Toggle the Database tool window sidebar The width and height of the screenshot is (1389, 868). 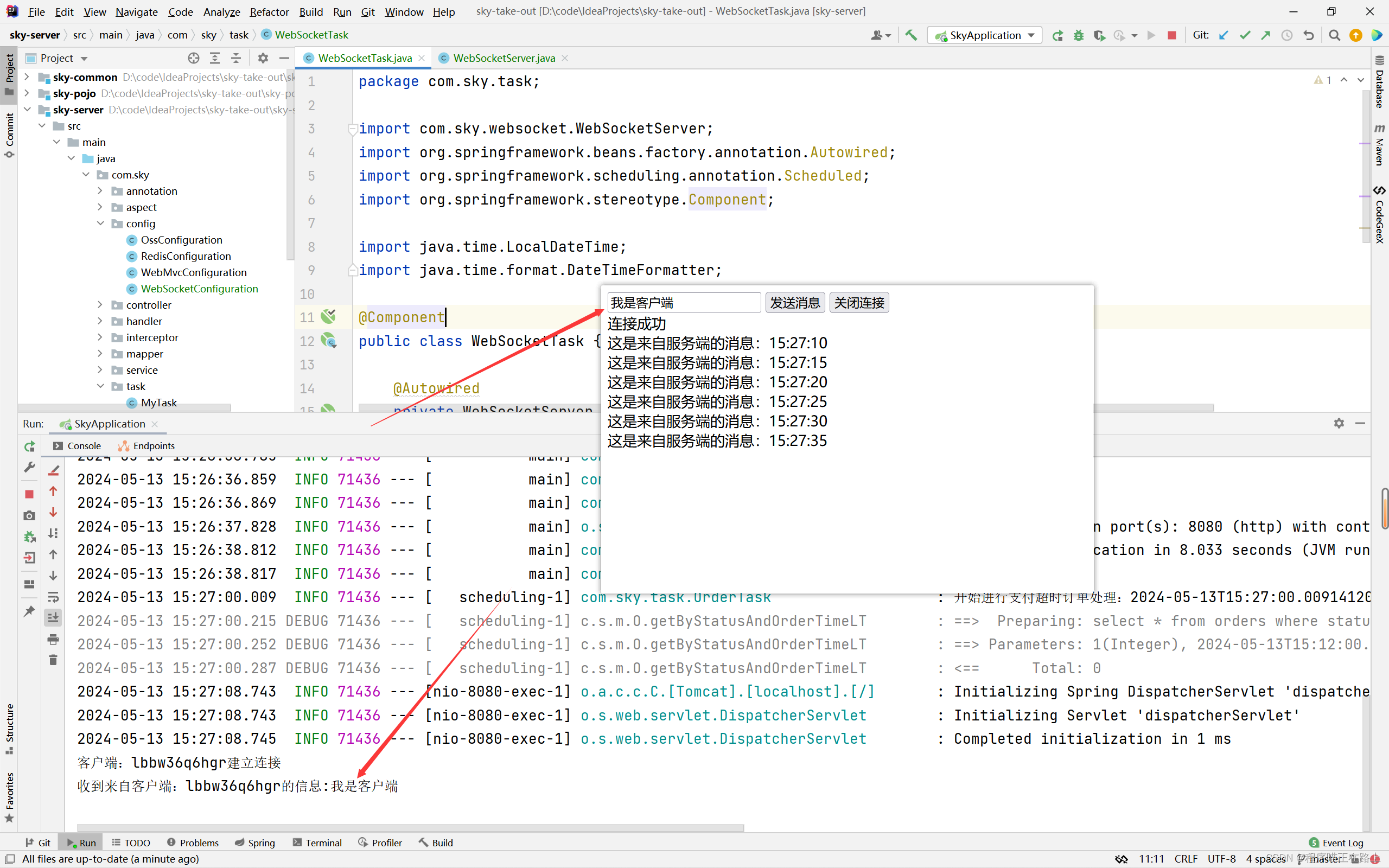tap(1379, 83)
